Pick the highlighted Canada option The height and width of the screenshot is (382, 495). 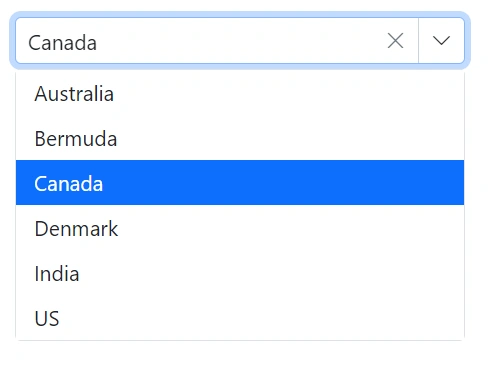240,183
